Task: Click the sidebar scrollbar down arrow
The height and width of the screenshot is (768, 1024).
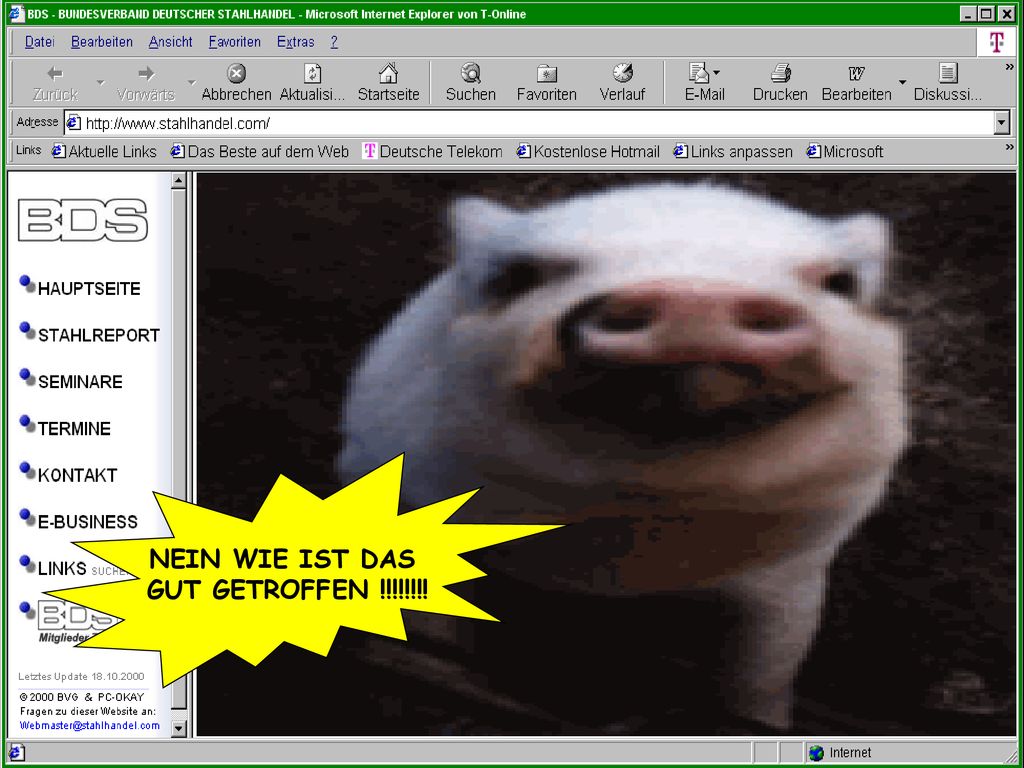Action: 179,728
